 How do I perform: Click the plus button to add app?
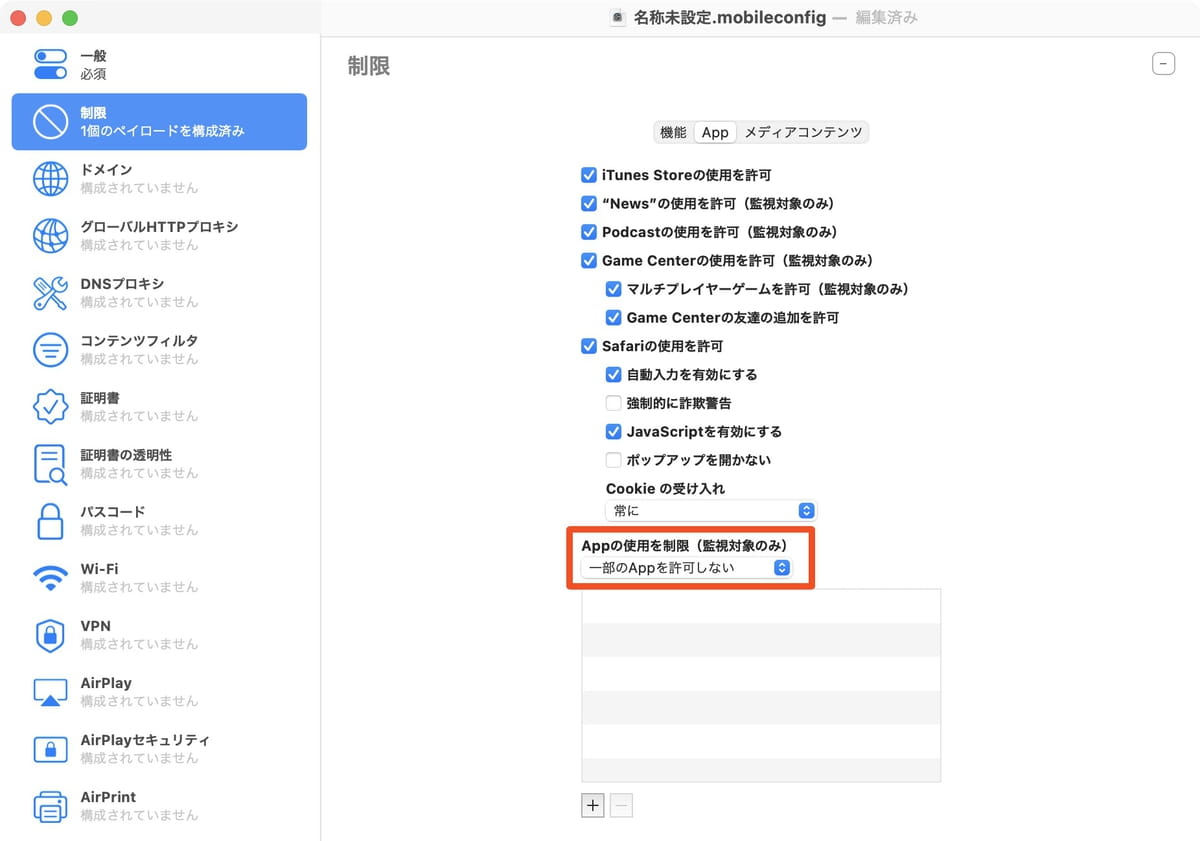[593, 805]
